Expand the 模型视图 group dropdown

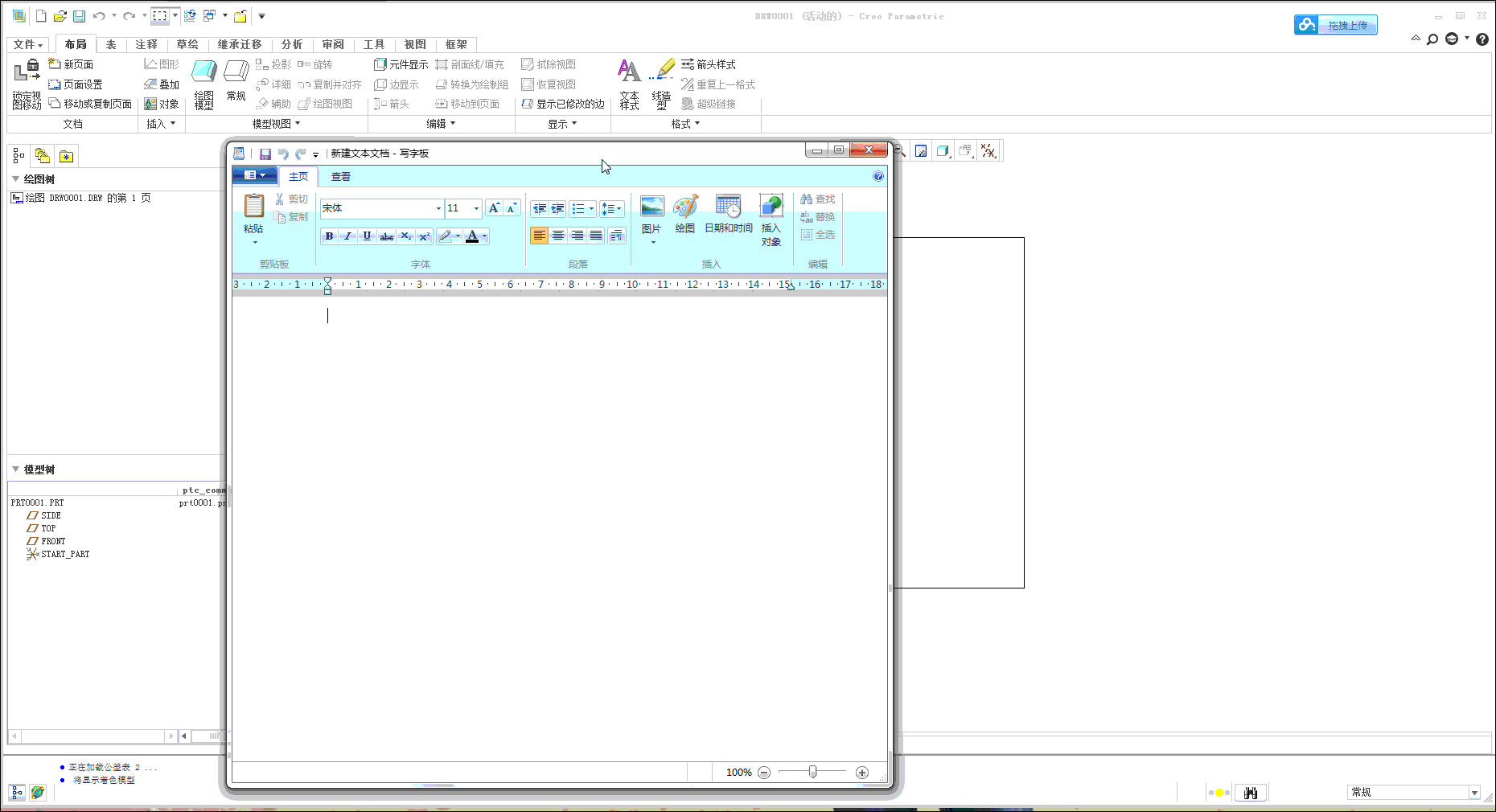click(x=276, y=124)
